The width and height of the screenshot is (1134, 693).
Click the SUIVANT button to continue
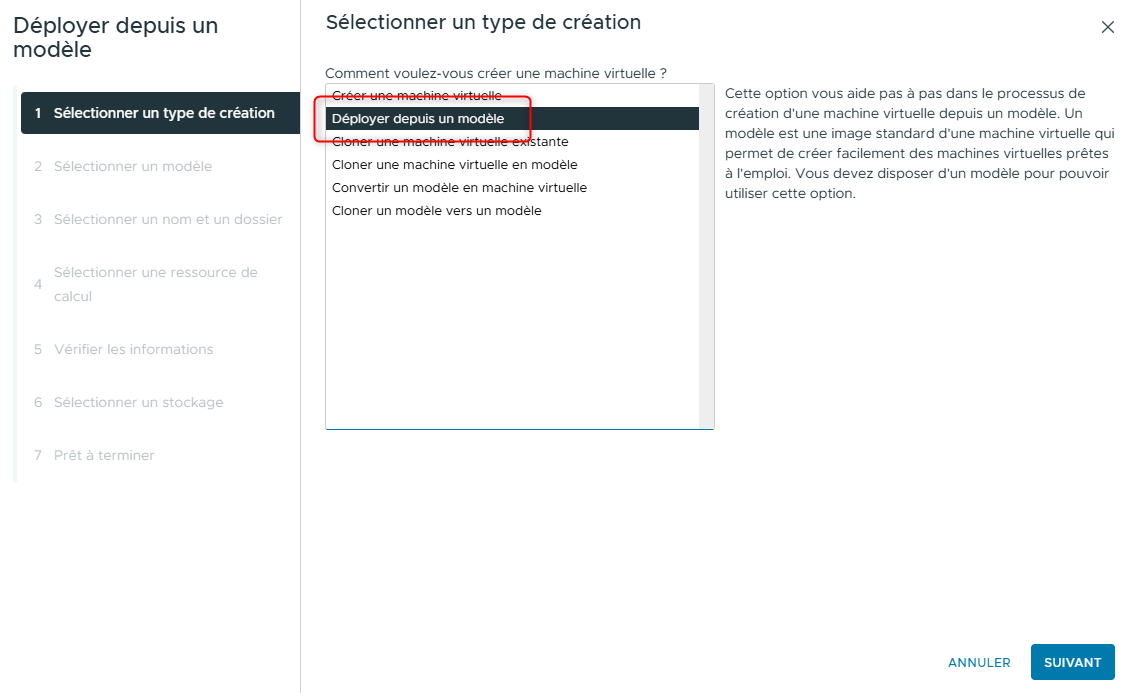(1072, 662)
